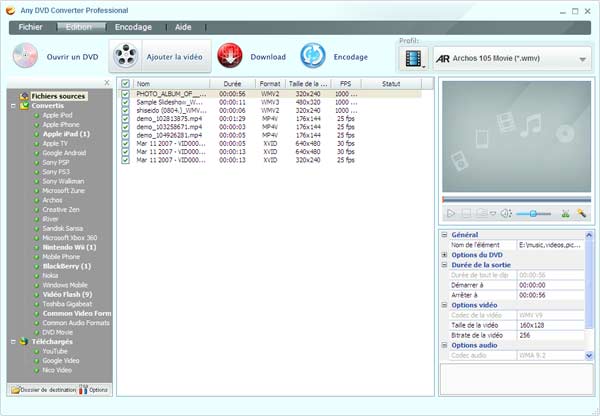Click the red Download arrow icon
The image size is (600, 416).
click(x=230, y=56)
